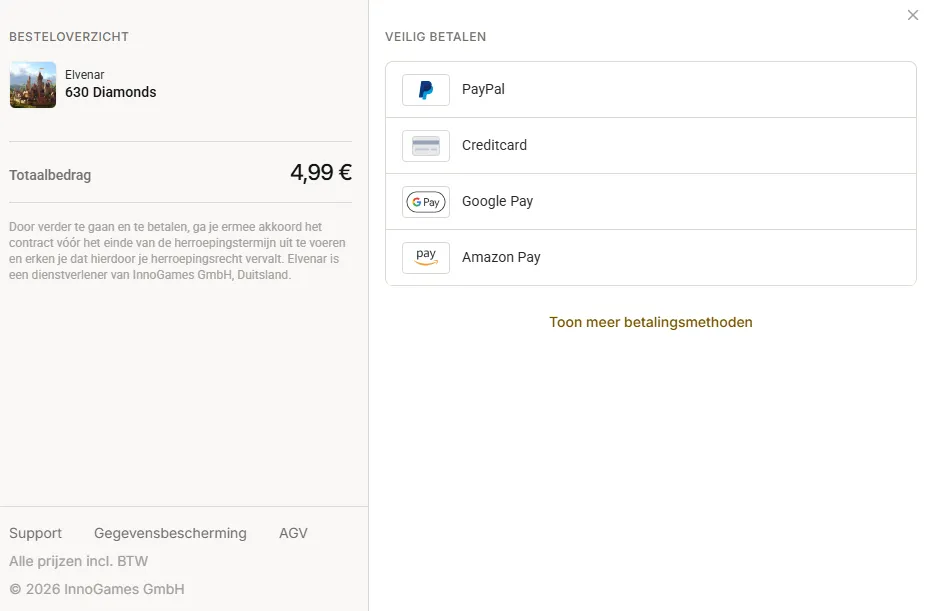The height and width of the screenshot is (611, 927).
Task: Expand Toon meer betalingsmethoden
Action: click(x=650, y=322)
